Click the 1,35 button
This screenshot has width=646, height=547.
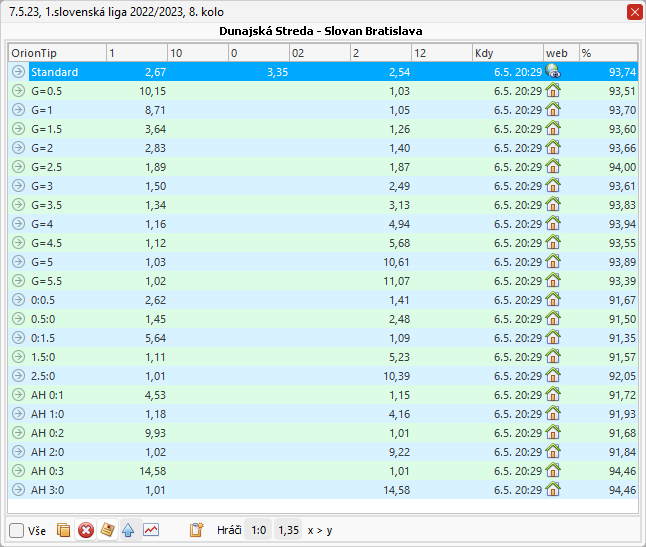tap(288, 530)
